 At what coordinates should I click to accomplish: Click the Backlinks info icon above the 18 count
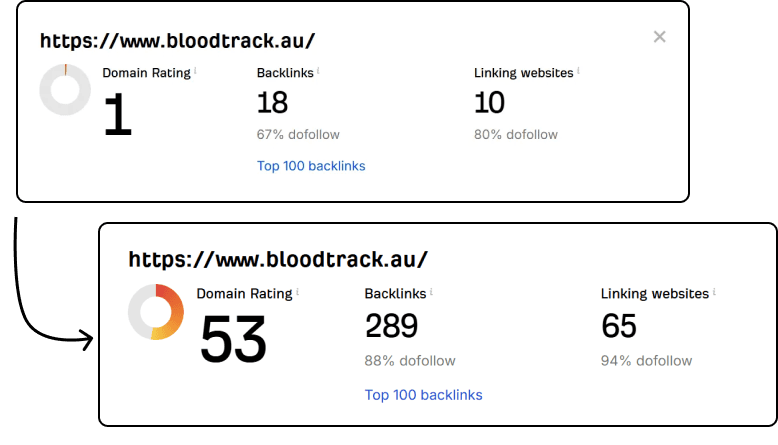(318, 71)
